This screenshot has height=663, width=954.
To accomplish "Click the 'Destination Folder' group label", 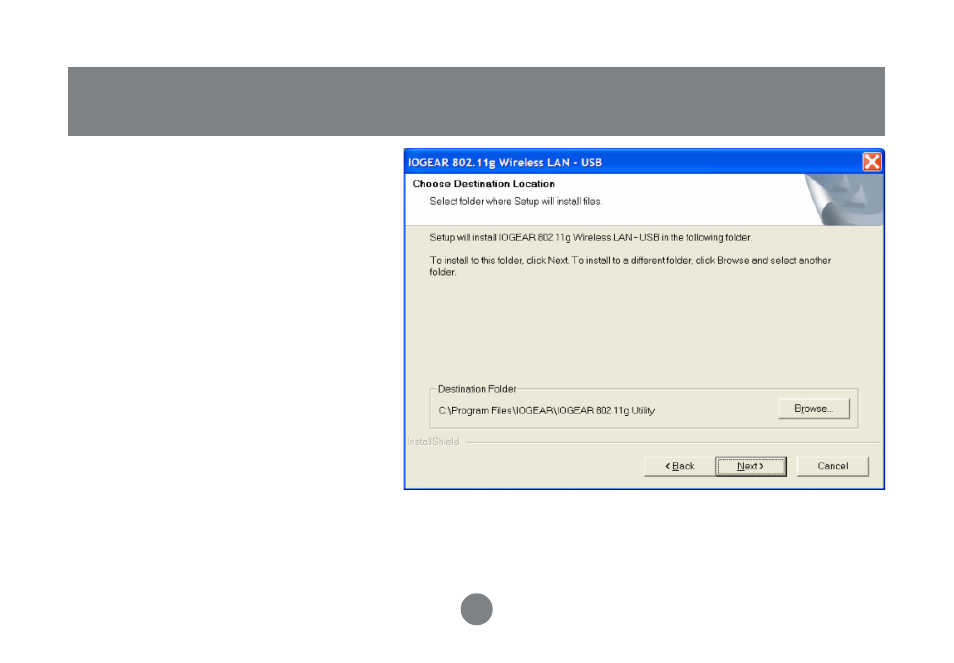I will (x=477, y=389).
